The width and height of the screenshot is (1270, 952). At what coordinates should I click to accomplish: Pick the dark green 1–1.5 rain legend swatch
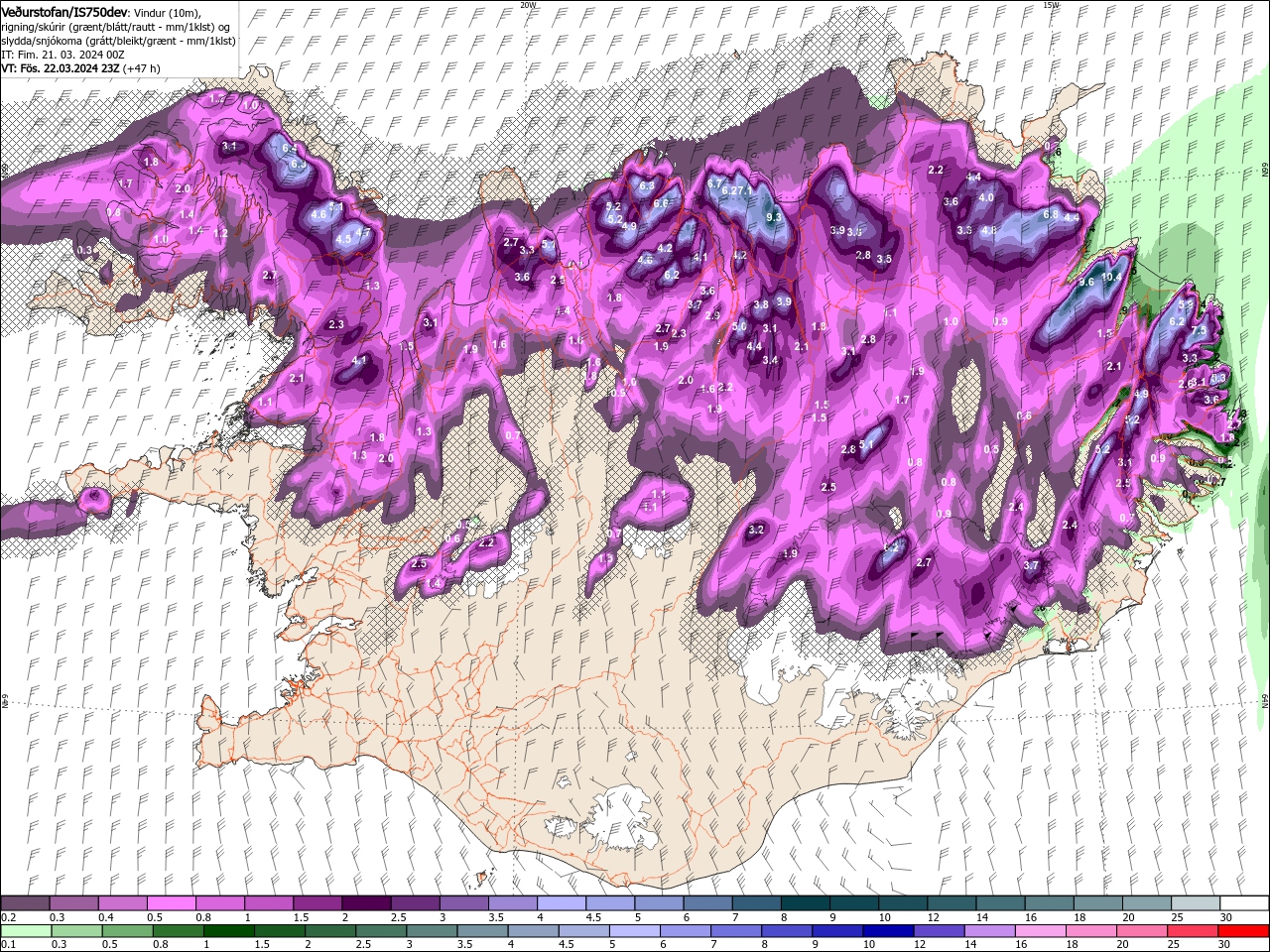click(x=229, y=931)
